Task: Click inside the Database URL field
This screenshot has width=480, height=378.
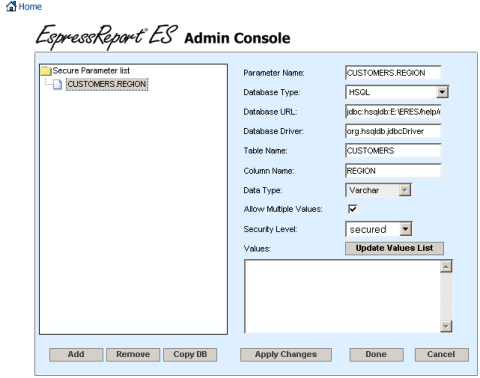Action: tap(393, 112)
